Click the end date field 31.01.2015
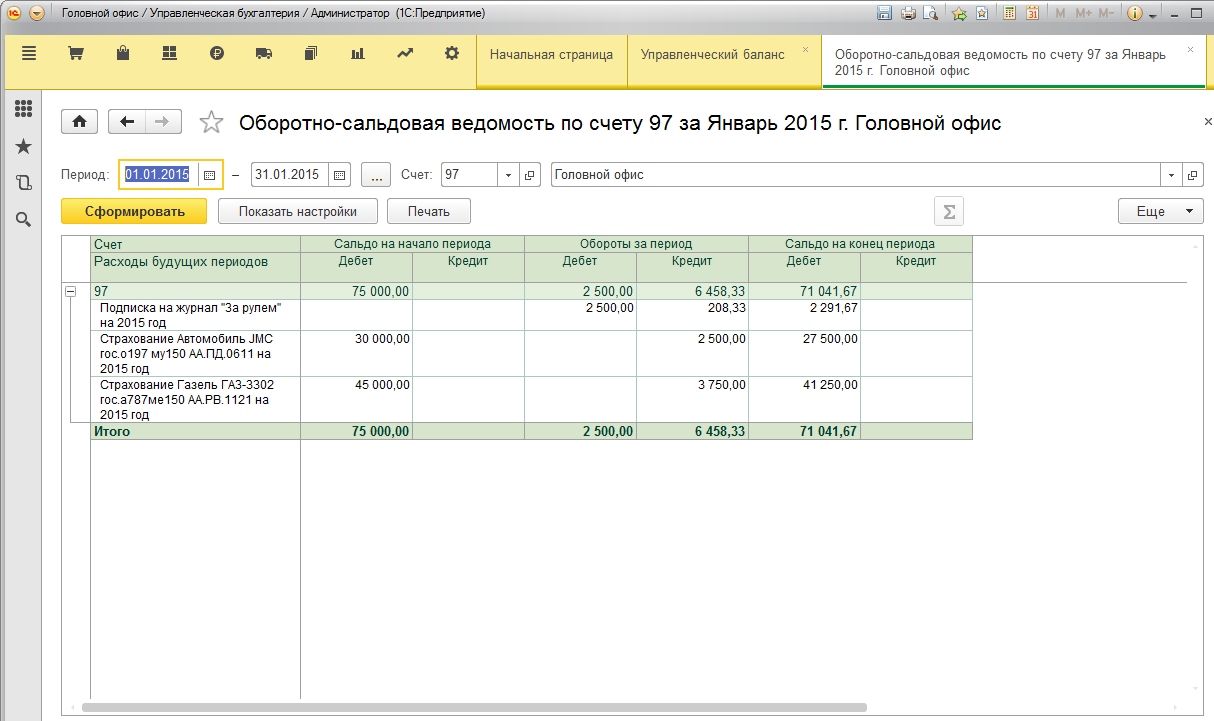1214x721 pixels. click(x=290, y=174)
